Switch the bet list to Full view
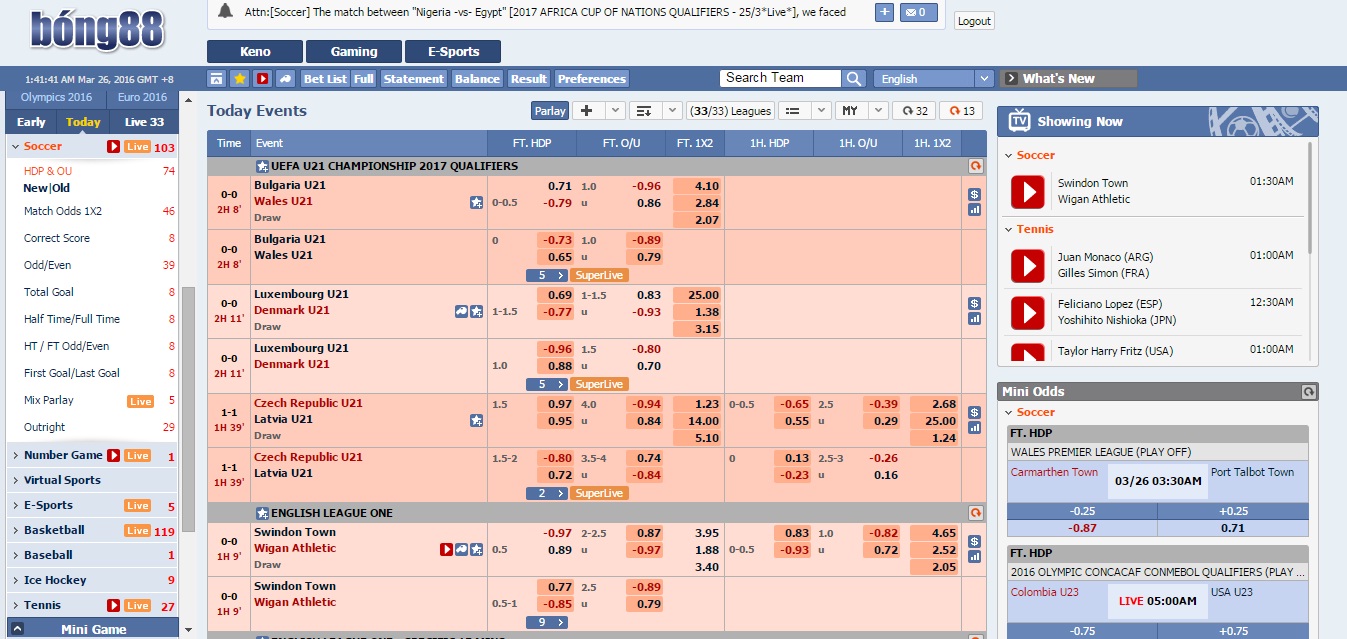The height and width of the screenshot is (639, 1347). pyautogui.click(x=363, y=79)
